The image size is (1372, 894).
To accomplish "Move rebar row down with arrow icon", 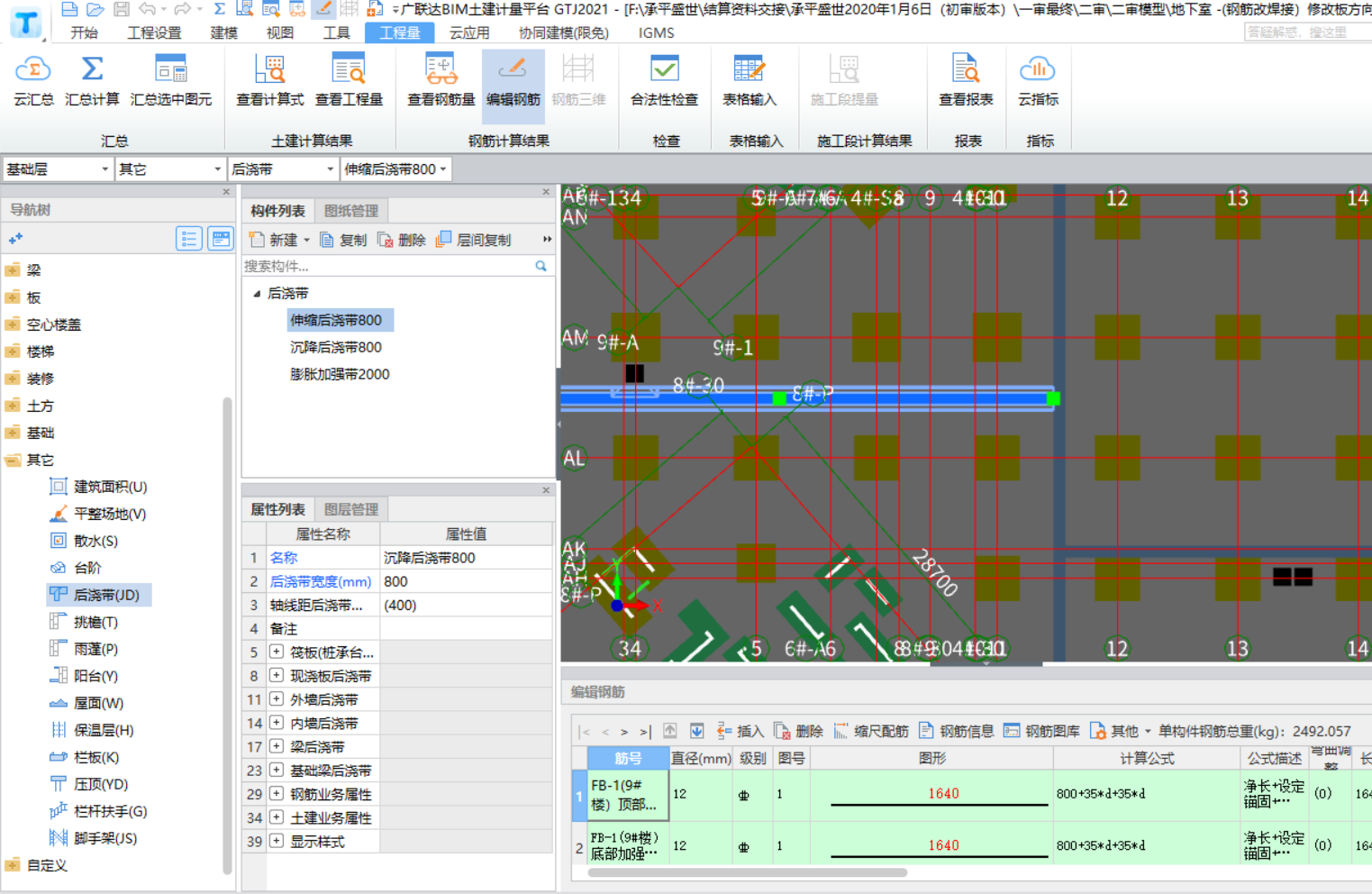I will coord(696,731).
